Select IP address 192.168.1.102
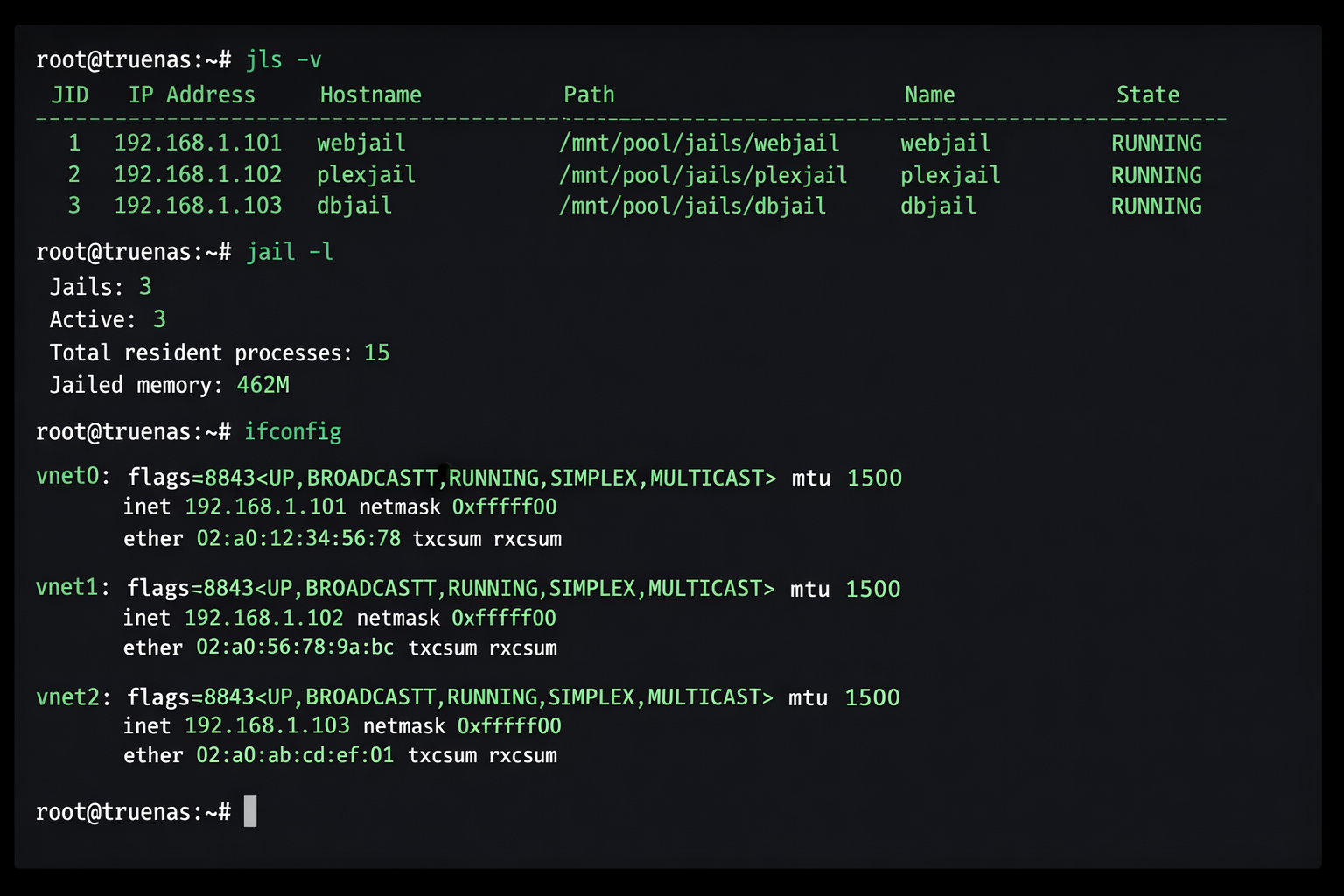Screen dimensions: 1344x896 pyautogui.click(x=198, y=174)
